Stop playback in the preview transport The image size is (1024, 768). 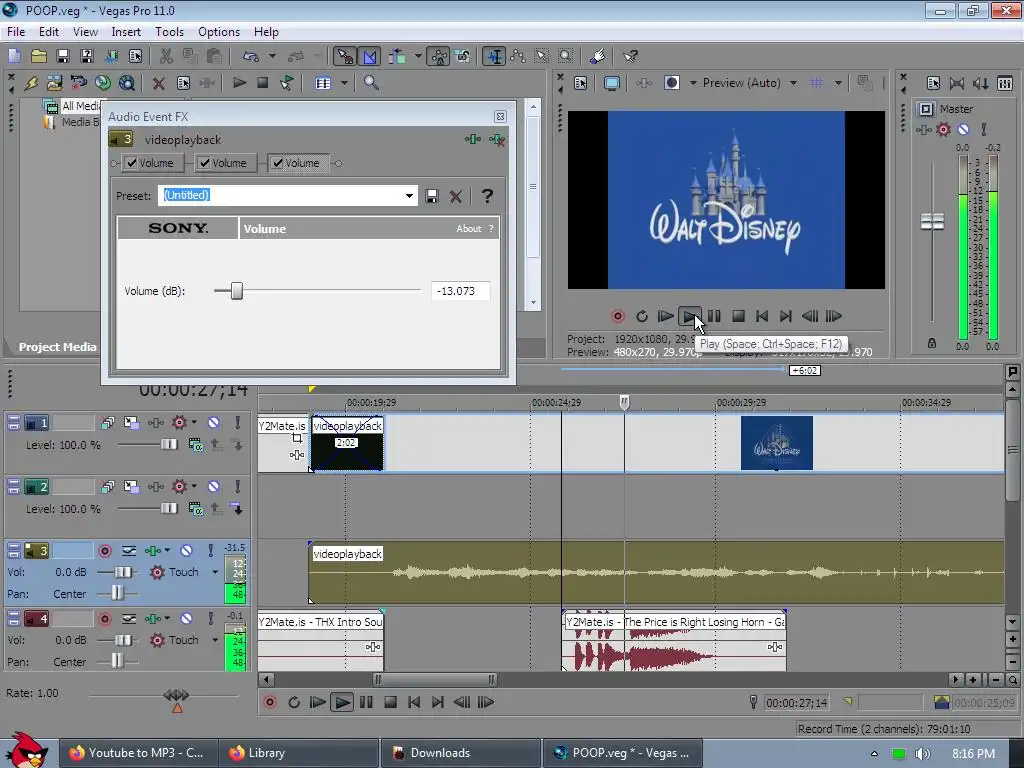pyautogui.click(x=738, y=316)
